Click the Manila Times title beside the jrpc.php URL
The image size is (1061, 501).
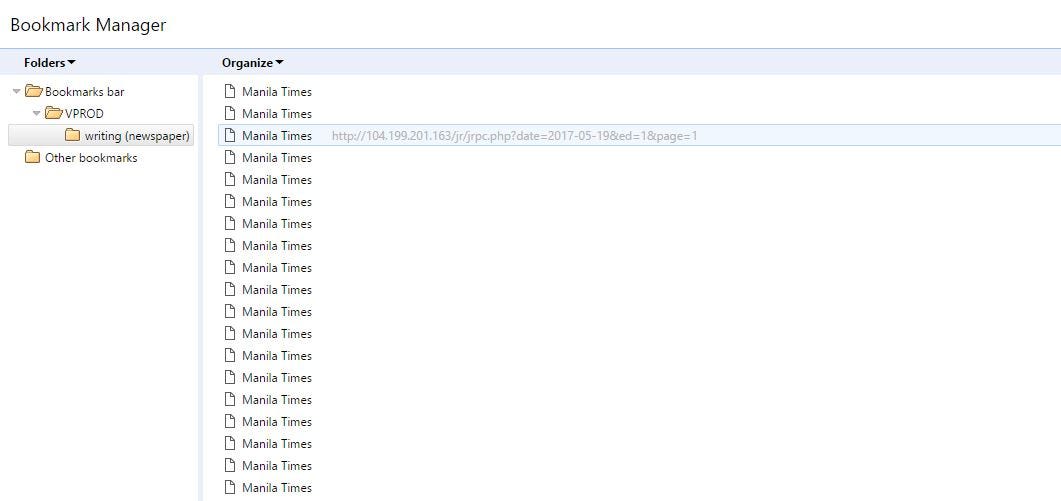point(277,136)
